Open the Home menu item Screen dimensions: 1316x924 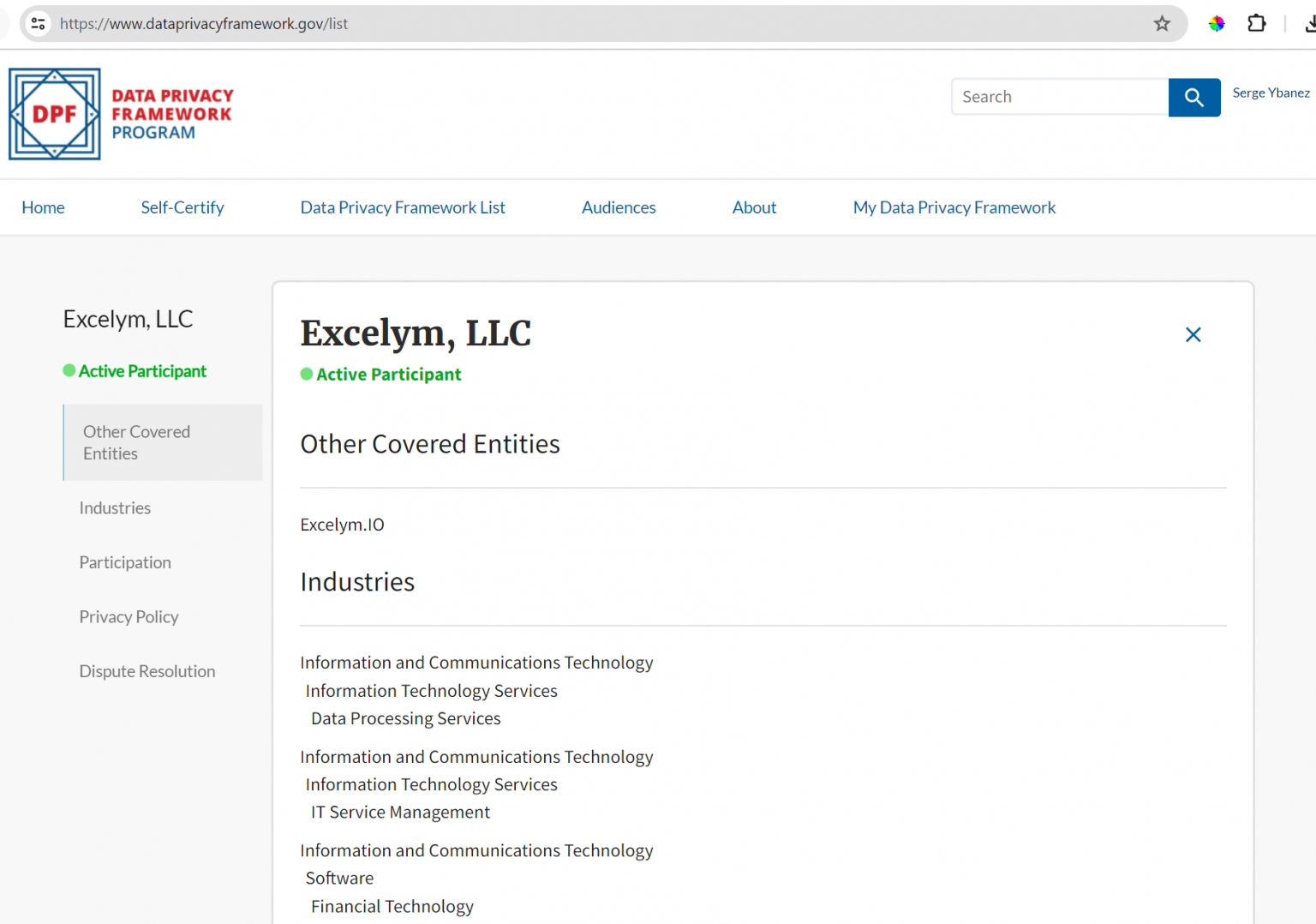43,207
